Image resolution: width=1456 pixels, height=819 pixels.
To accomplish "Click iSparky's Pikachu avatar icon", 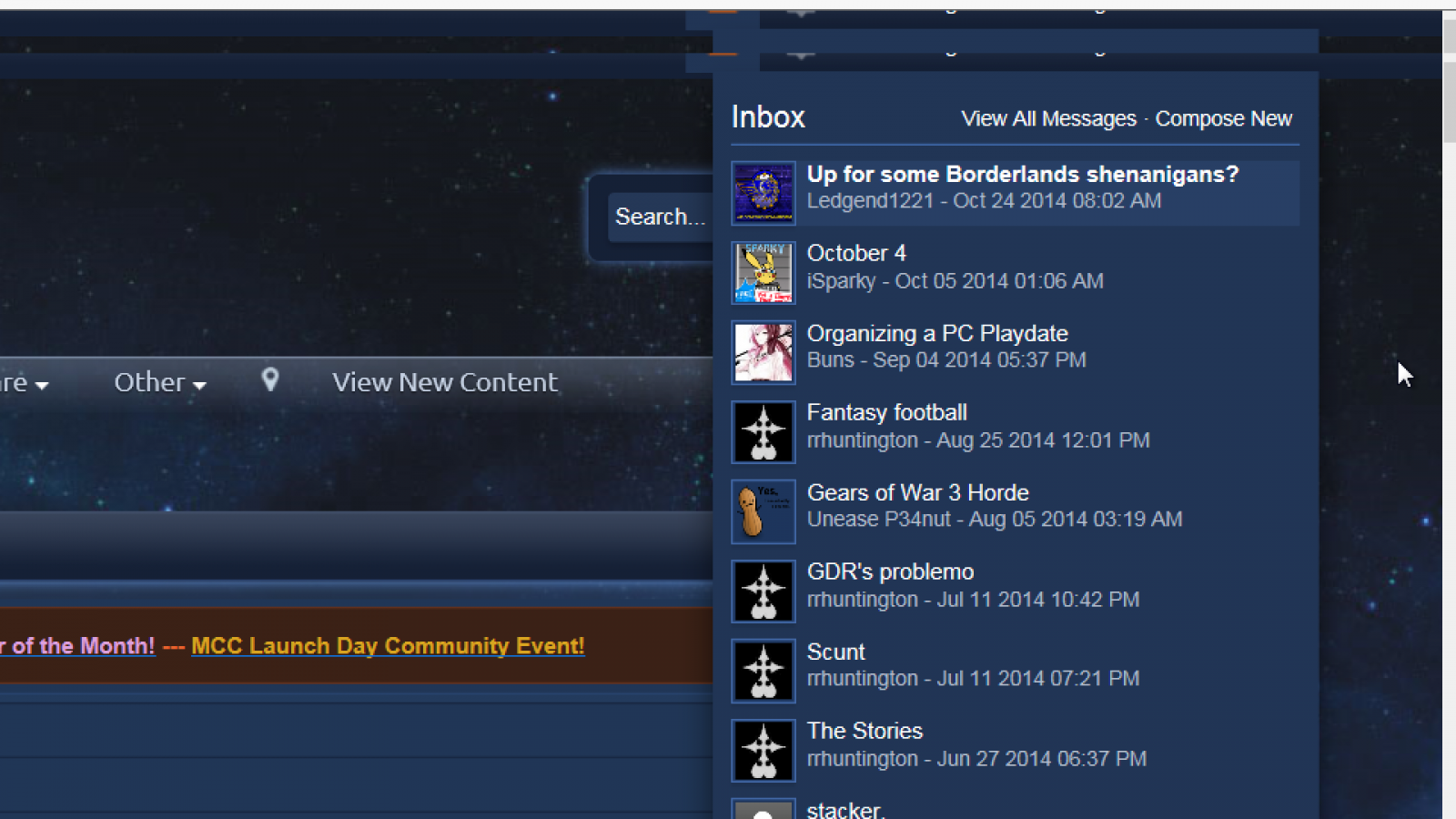I will click(763, 272).
